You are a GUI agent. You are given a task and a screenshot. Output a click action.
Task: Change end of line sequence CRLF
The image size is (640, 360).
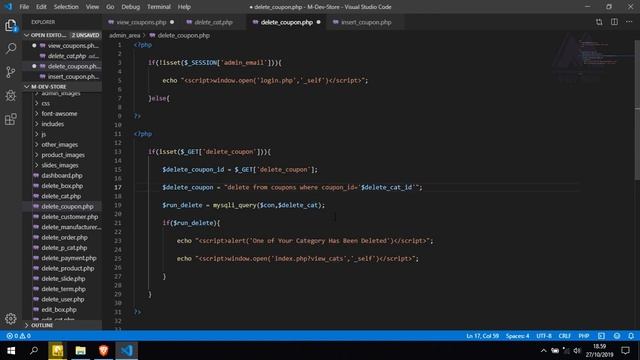[564, 336]
